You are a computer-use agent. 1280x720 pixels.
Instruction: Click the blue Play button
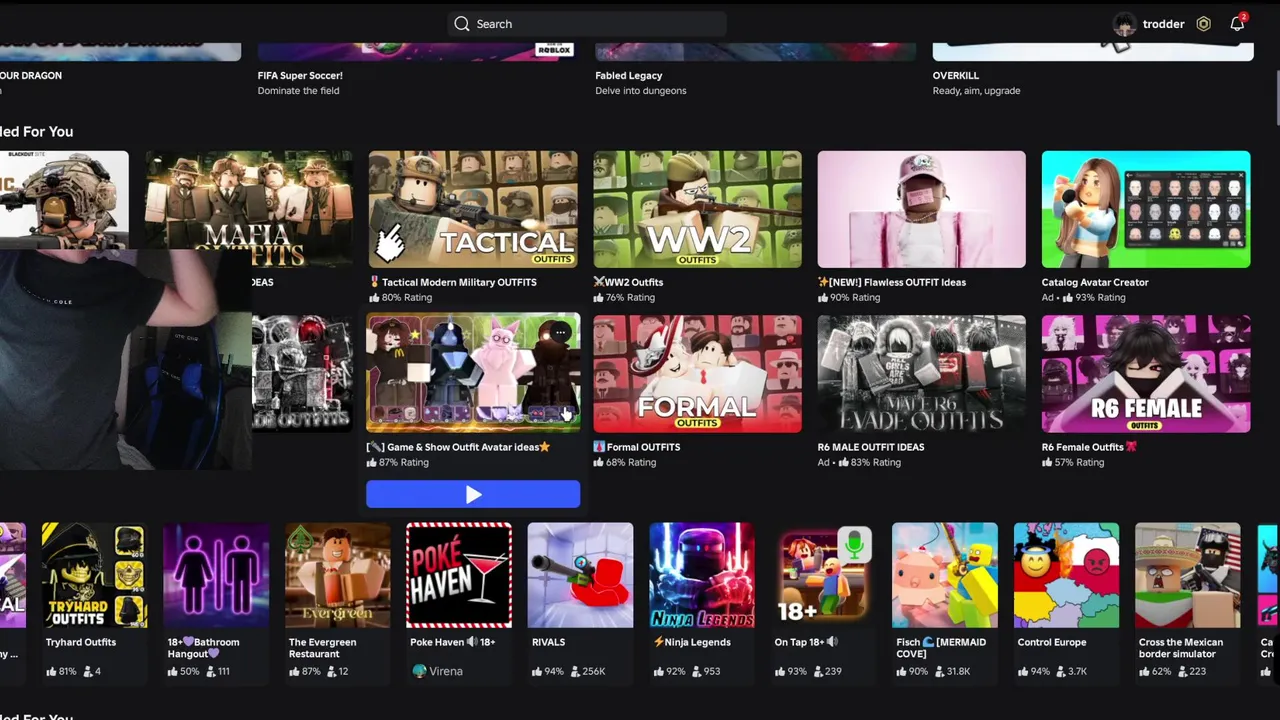click(473, 494)
